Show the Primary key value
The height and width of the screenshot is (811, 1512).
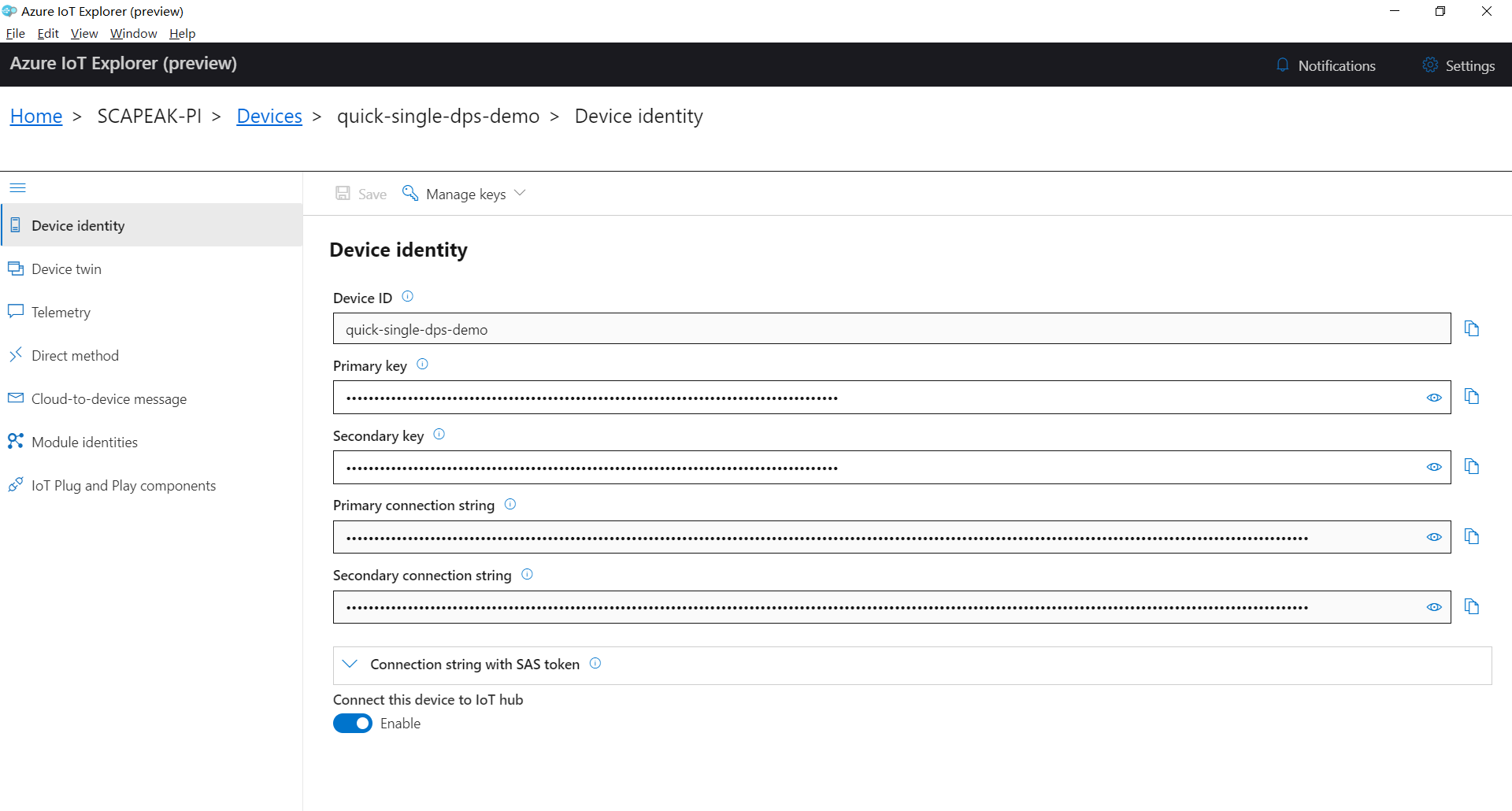point(1434,398)
